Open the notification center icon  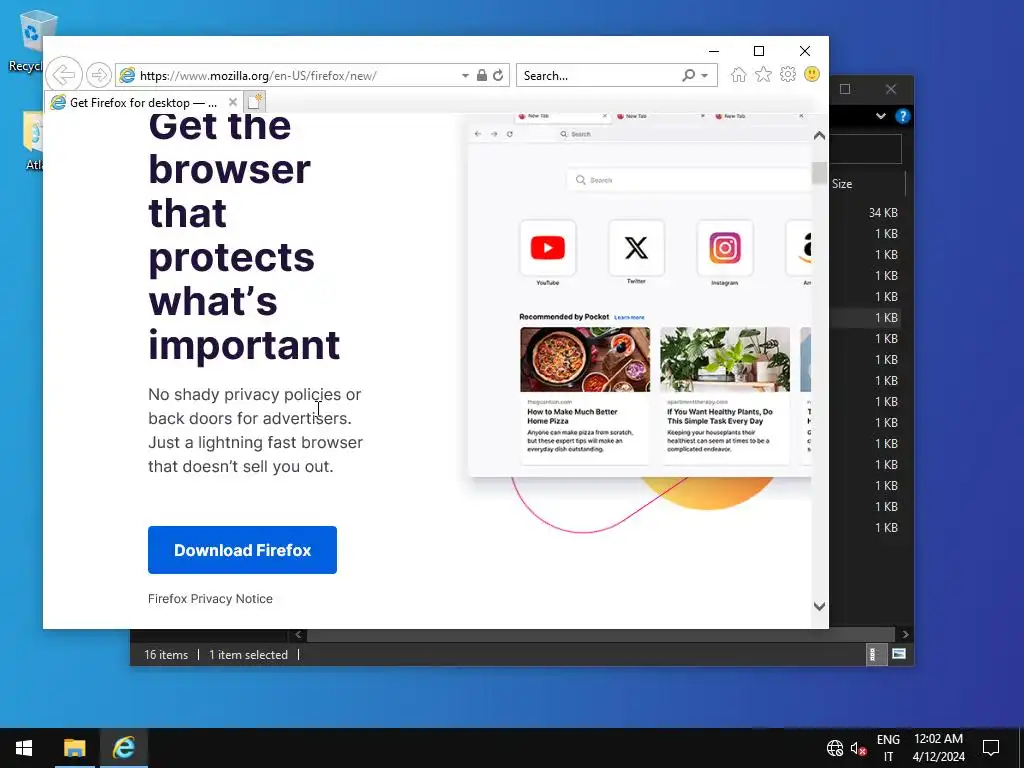point(991,748)
